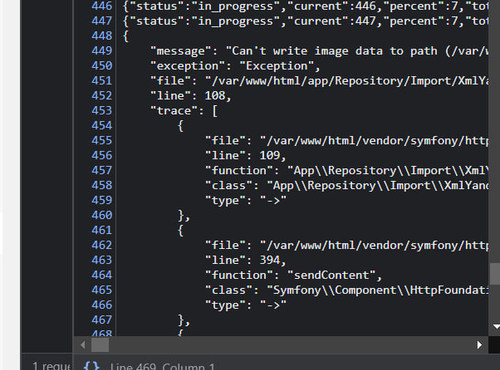This screenshot has height=370, width=500.
Task: Click the App\\Repository class line 458
Action: pos(347,186)
